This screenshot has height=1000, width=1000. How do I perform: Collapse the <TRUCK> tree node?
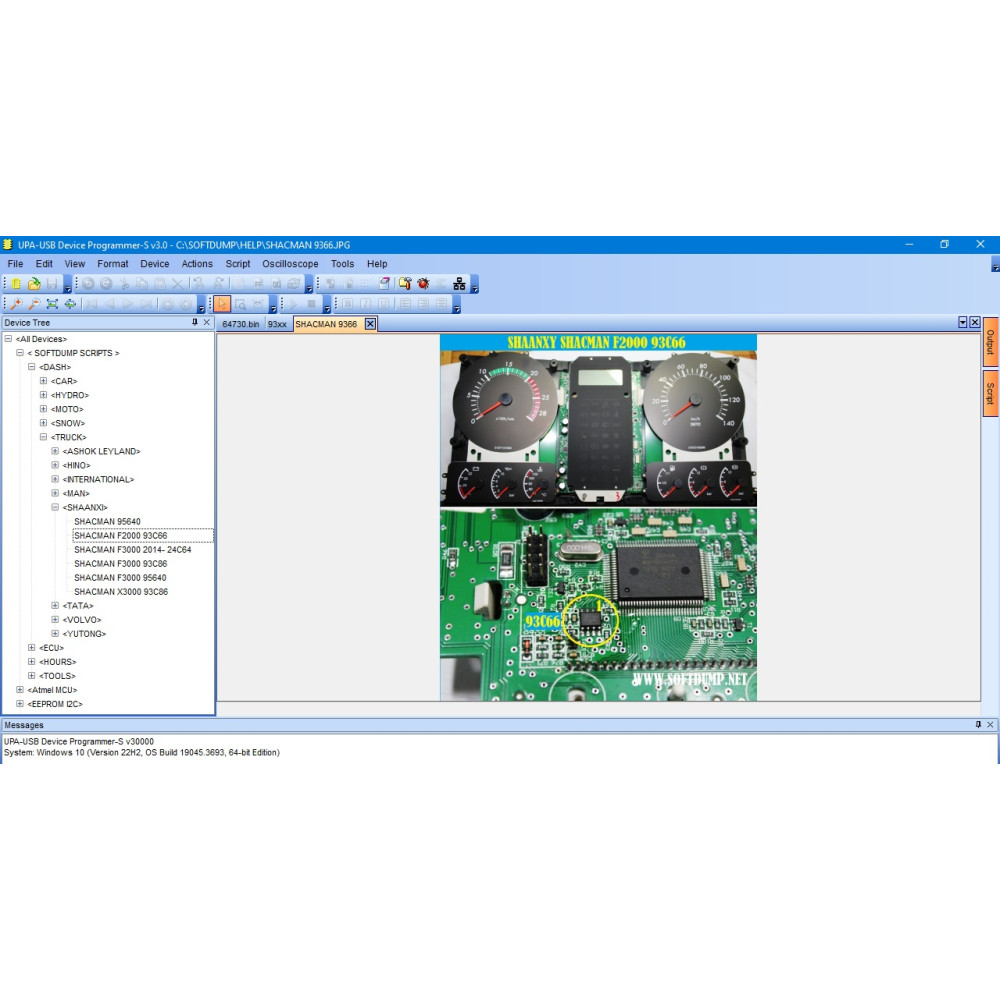point(43,437)
